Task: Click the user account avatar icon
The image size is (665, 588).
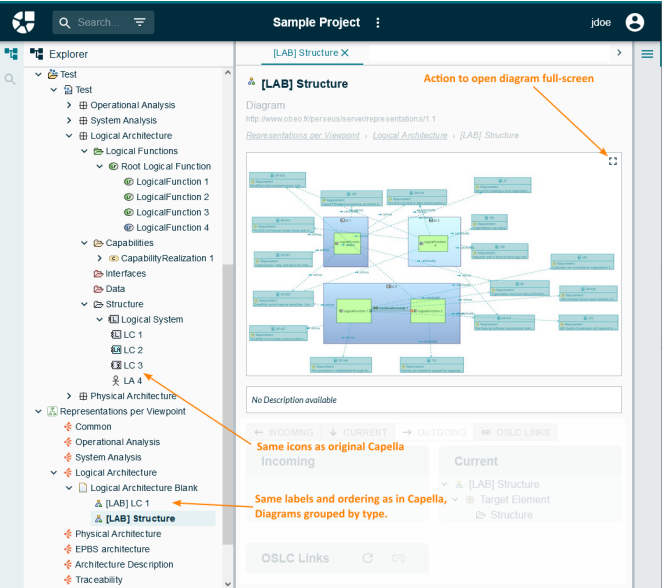Action: point(635,22)
